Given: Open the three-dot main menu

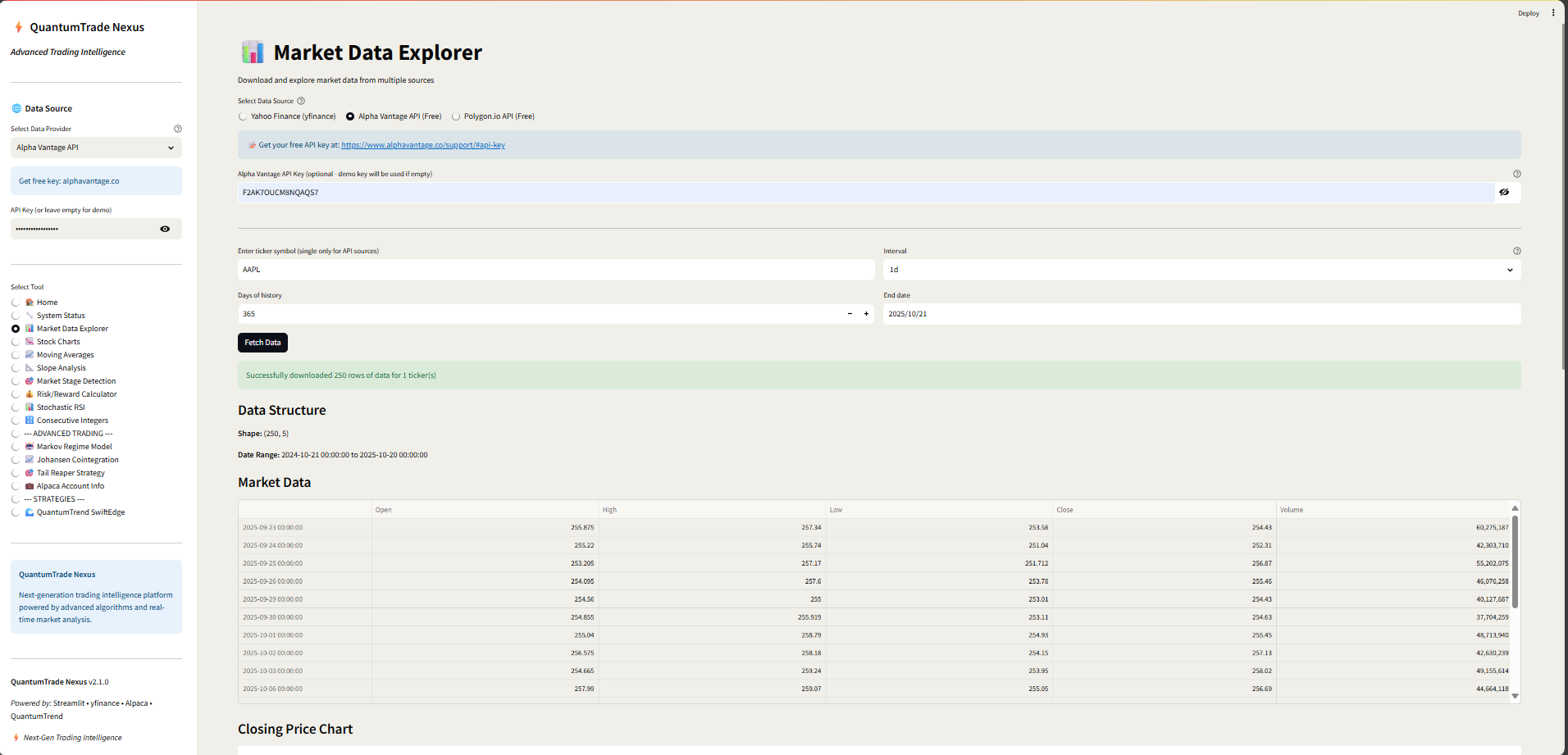Looking at the screenshot, I should 1553,13.
